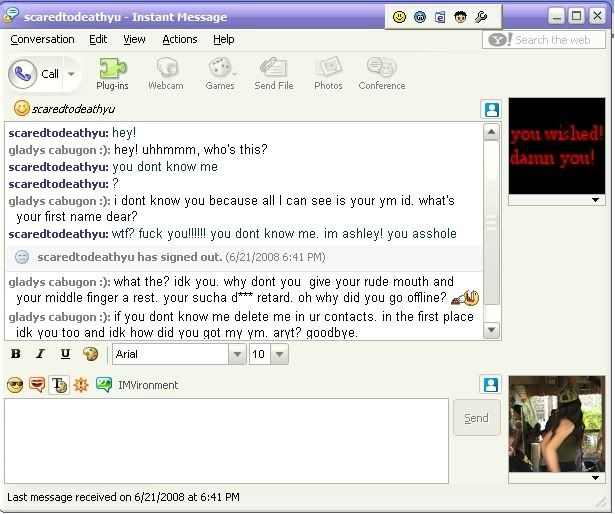Image resolution: width=615 pixels, height=514 pixels.
Task: Open Photos sharing
Action: click(x=328, y=72)
